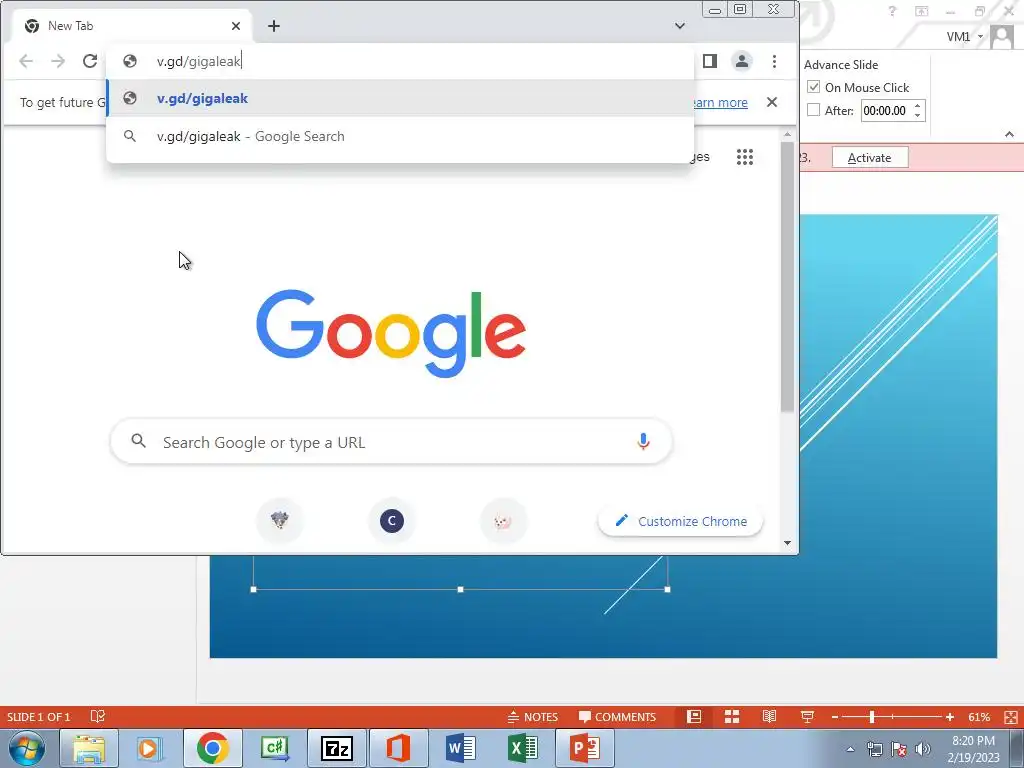Show hidden tray icons arrow
The image size is (1024, 768).
850,749
